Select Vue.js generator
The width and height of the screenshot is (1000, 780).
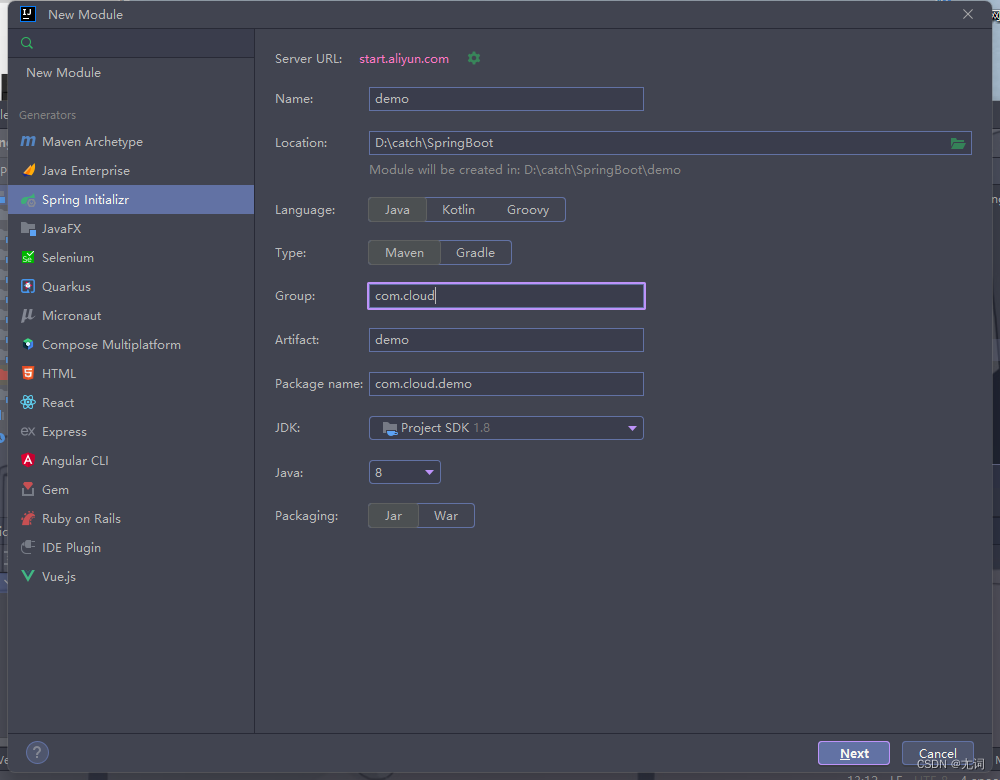click(131, 577)
